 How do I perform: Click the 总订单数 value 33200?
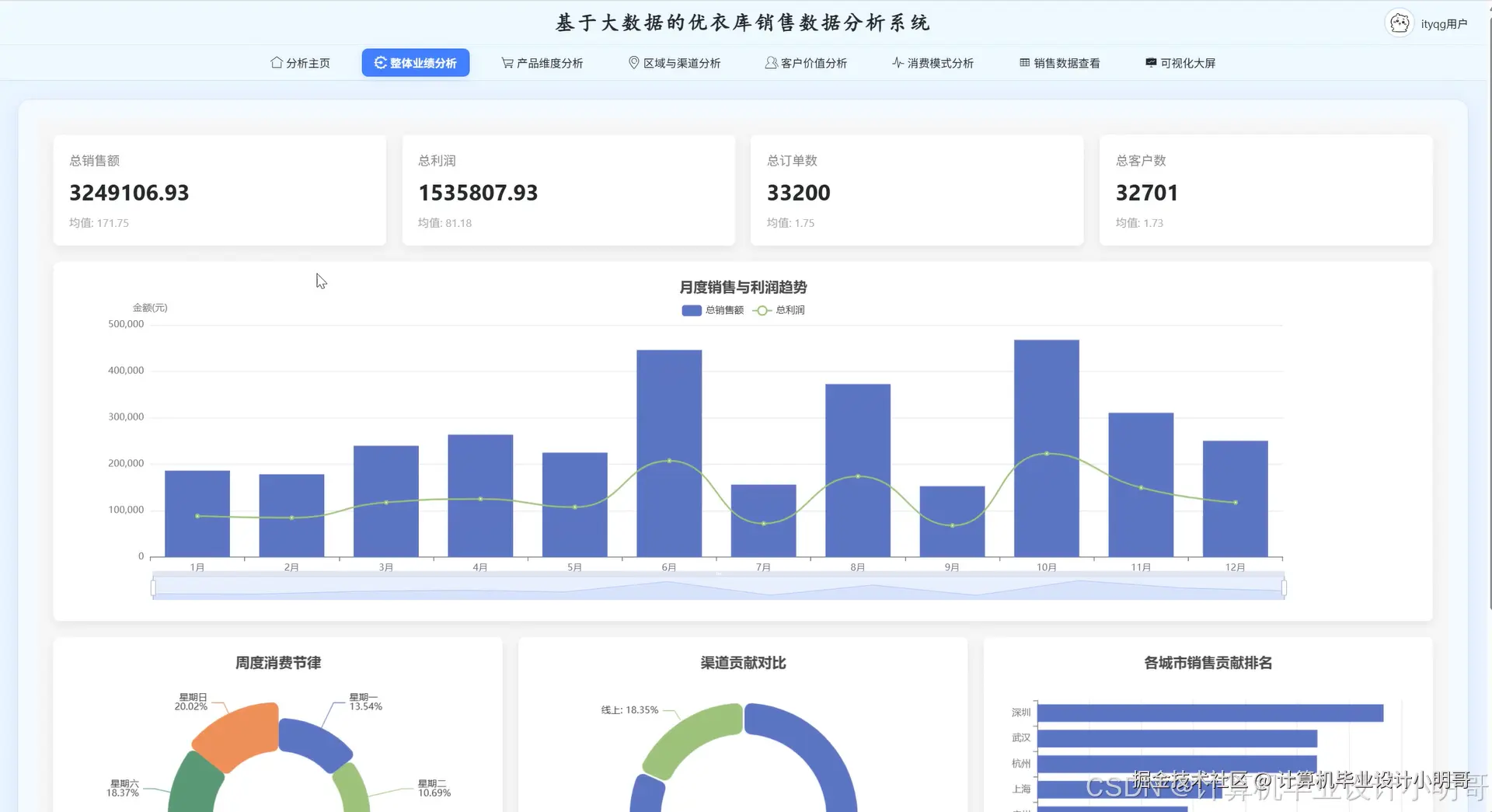pos(799,193)
